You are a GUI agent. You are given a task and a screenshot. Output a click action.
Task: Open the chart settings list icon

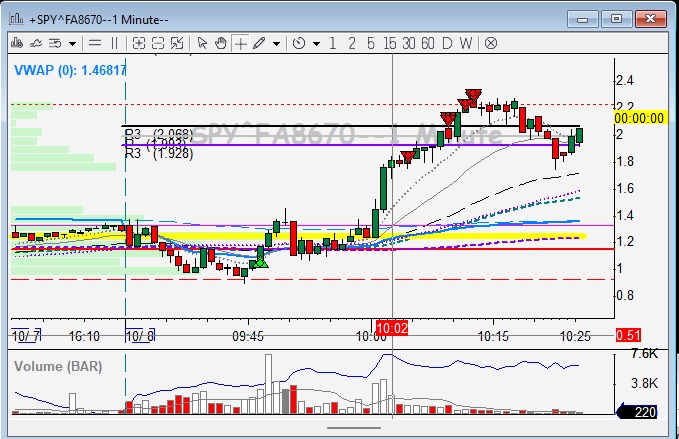click(55, 43)
